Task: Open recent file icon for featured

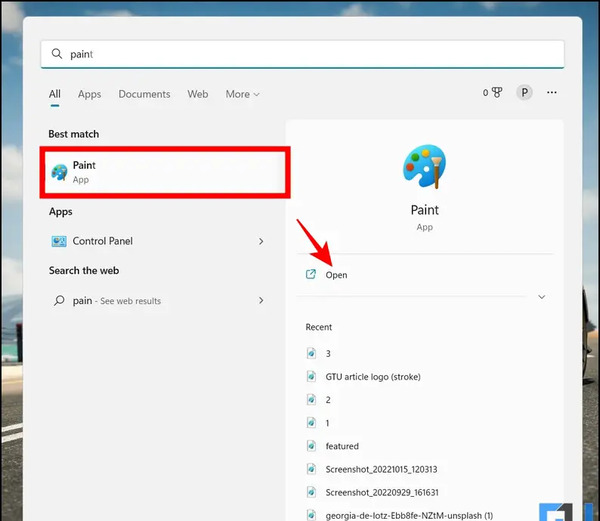Action: [311, 446]
